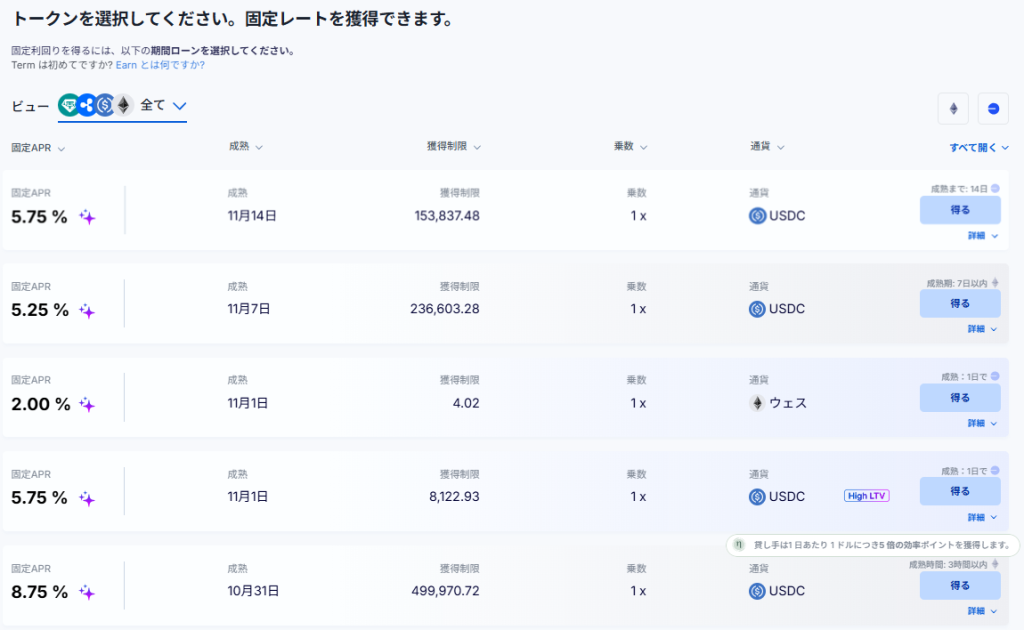Click the USDC coin icon in 11月14日 row
This screenshot has height=630, width=1024.
(757, 215)
